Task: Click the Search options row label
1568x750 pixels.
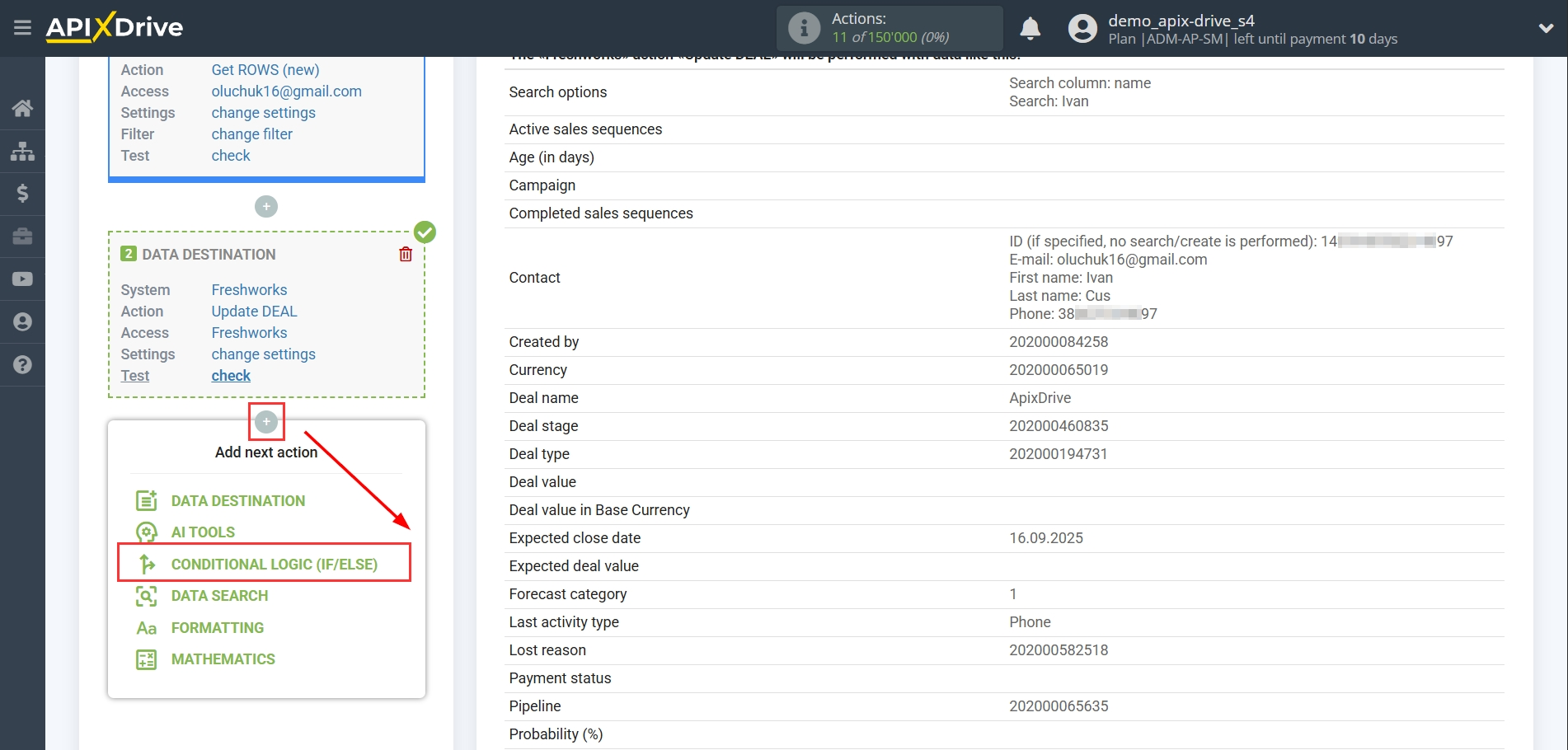Action: 557,92
